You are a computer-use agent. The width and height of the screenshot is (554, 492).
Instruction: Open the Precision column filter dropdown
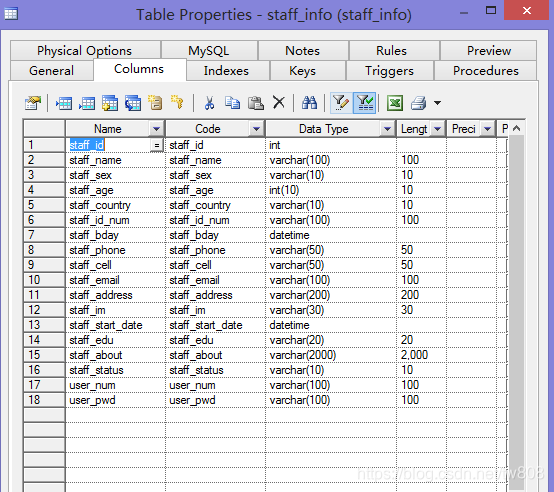coord(488,129)
